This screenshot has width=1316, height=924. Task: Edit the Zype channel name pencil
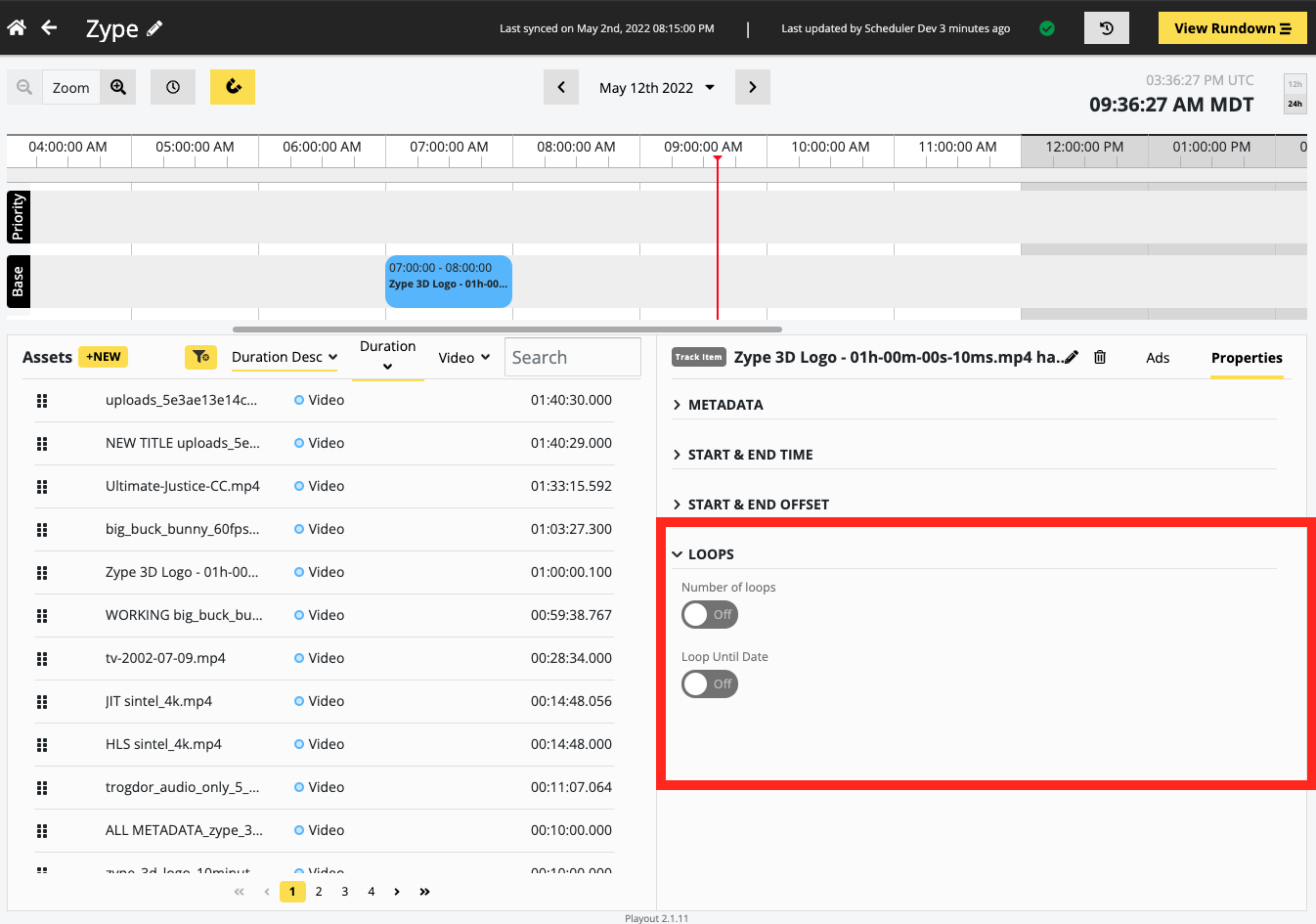(154, 28)
